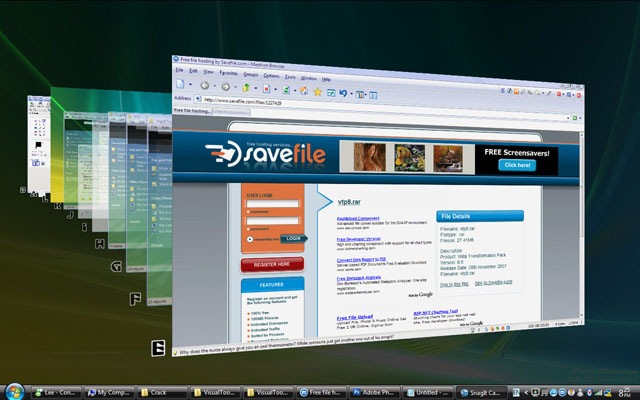This screenshot has width=640, height=400.
Task: Click the LOGIN button
Action: (x=293, y=238)
